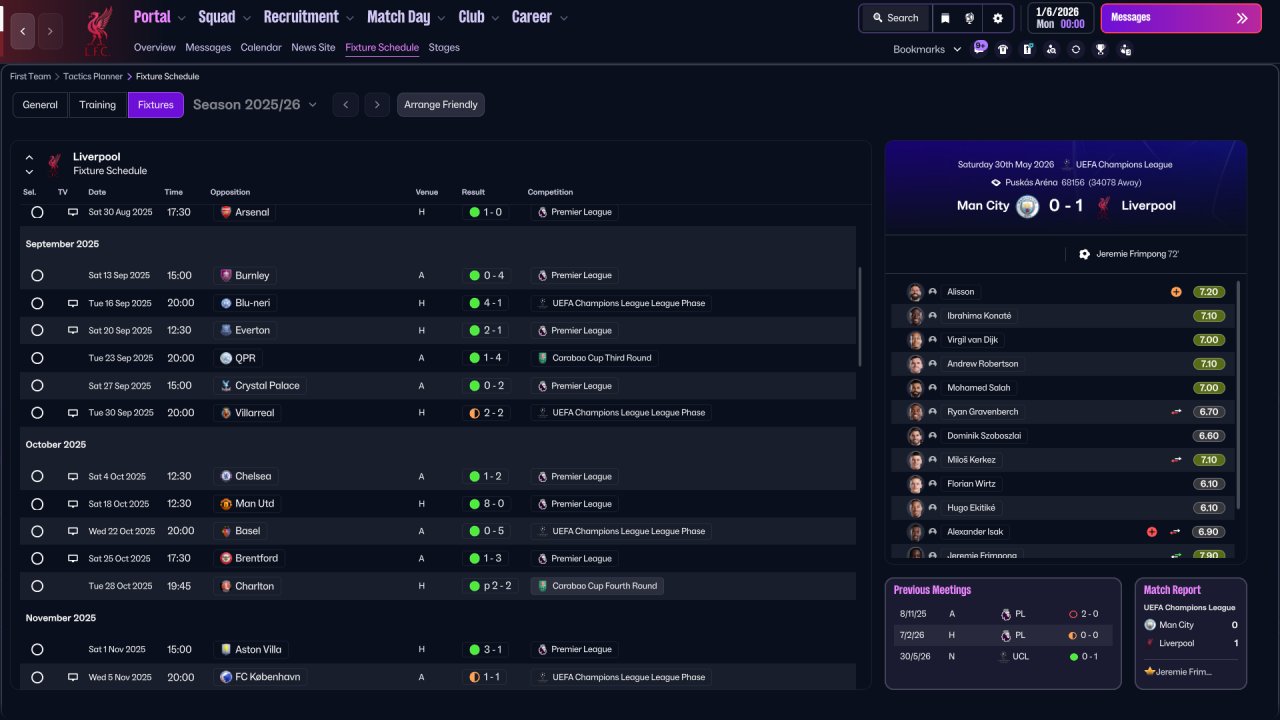Go to previous season with left arrow

(x=345, y=105)
